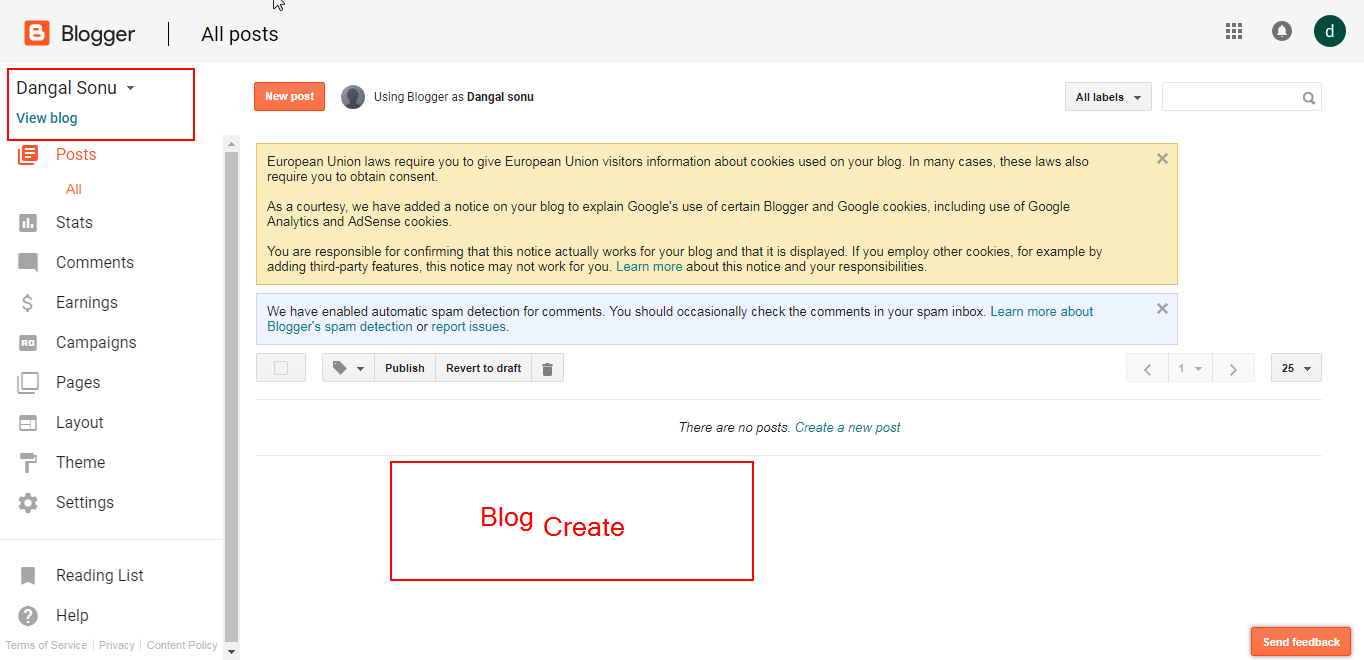The width and height of the screenshot is (1364, 660).
Task: Open the Settings section
Action: (85, 503)
